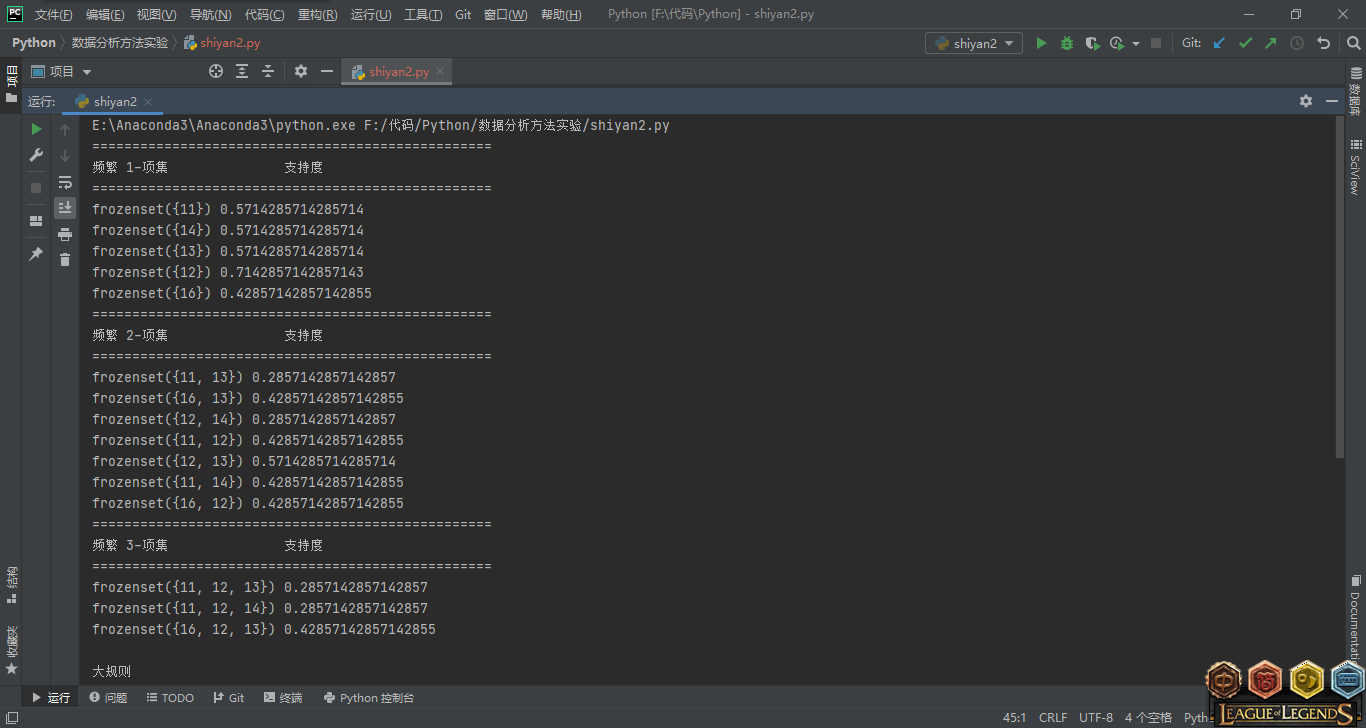Open the UTF-8 encoding selector in the status bar
The height and width of the screenshot is (728, 1366).
point(1096,717)
